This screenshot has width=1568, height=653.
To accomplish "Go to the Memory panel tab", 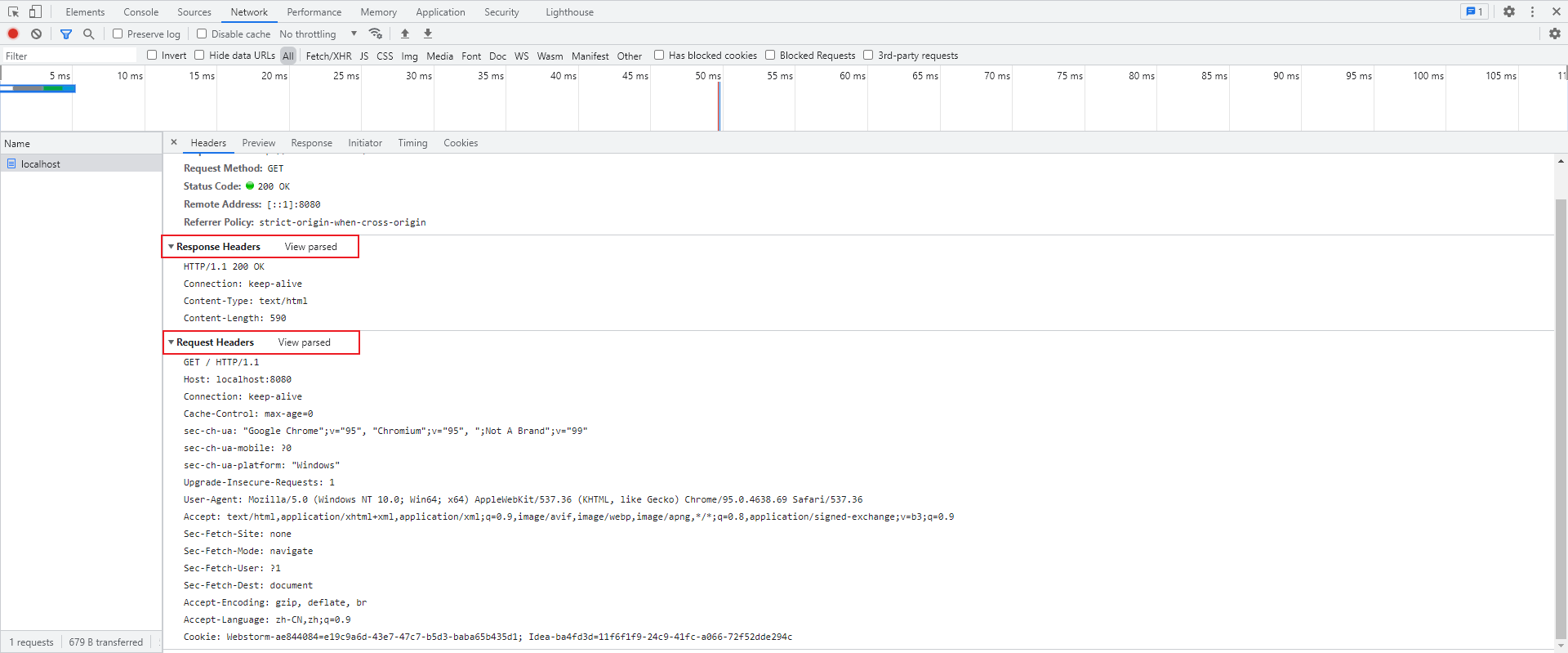I will (379, 12).
